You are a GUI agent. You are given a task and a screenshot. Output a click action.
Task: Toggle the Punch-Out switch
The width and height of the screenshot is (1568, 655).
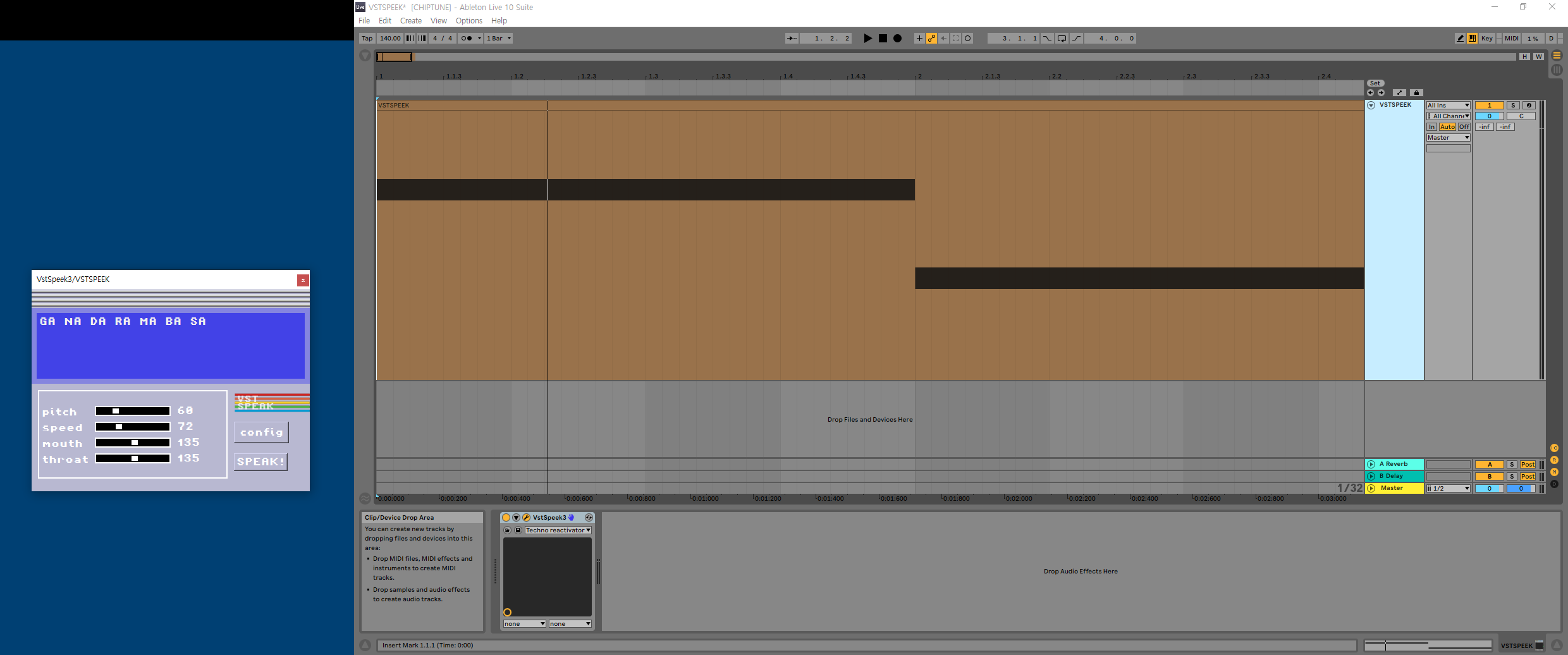click(1076, 39)
